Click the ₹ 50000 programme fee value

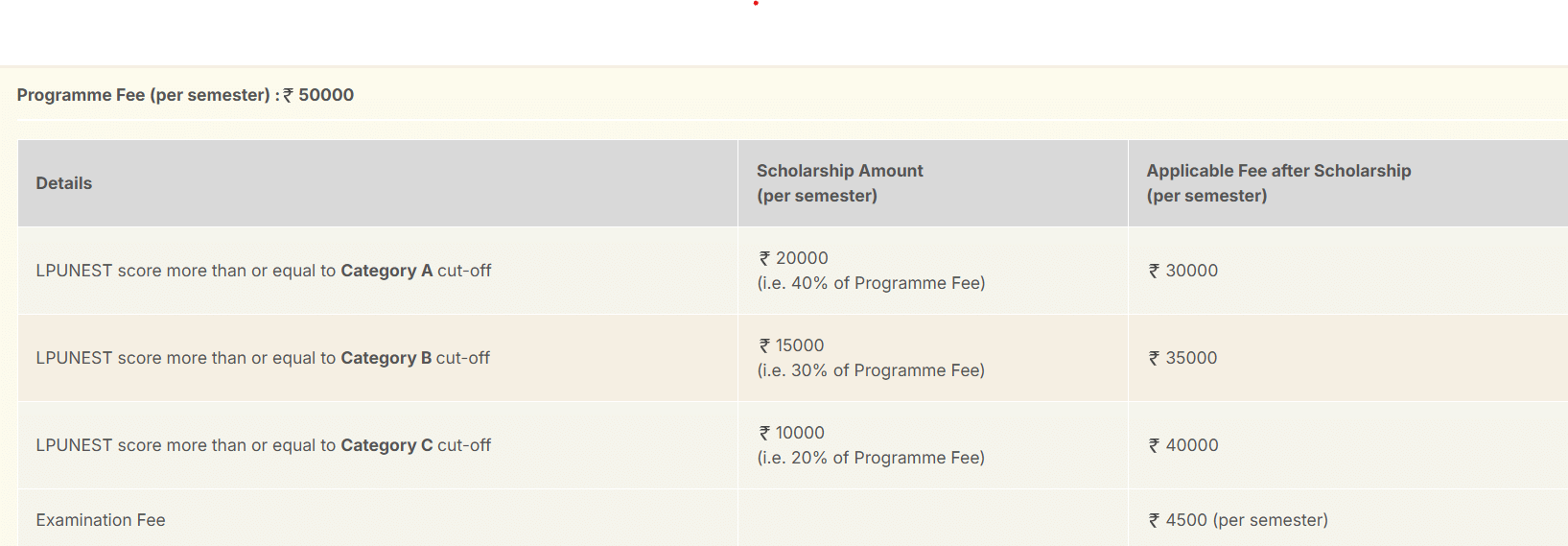point(319,95)
